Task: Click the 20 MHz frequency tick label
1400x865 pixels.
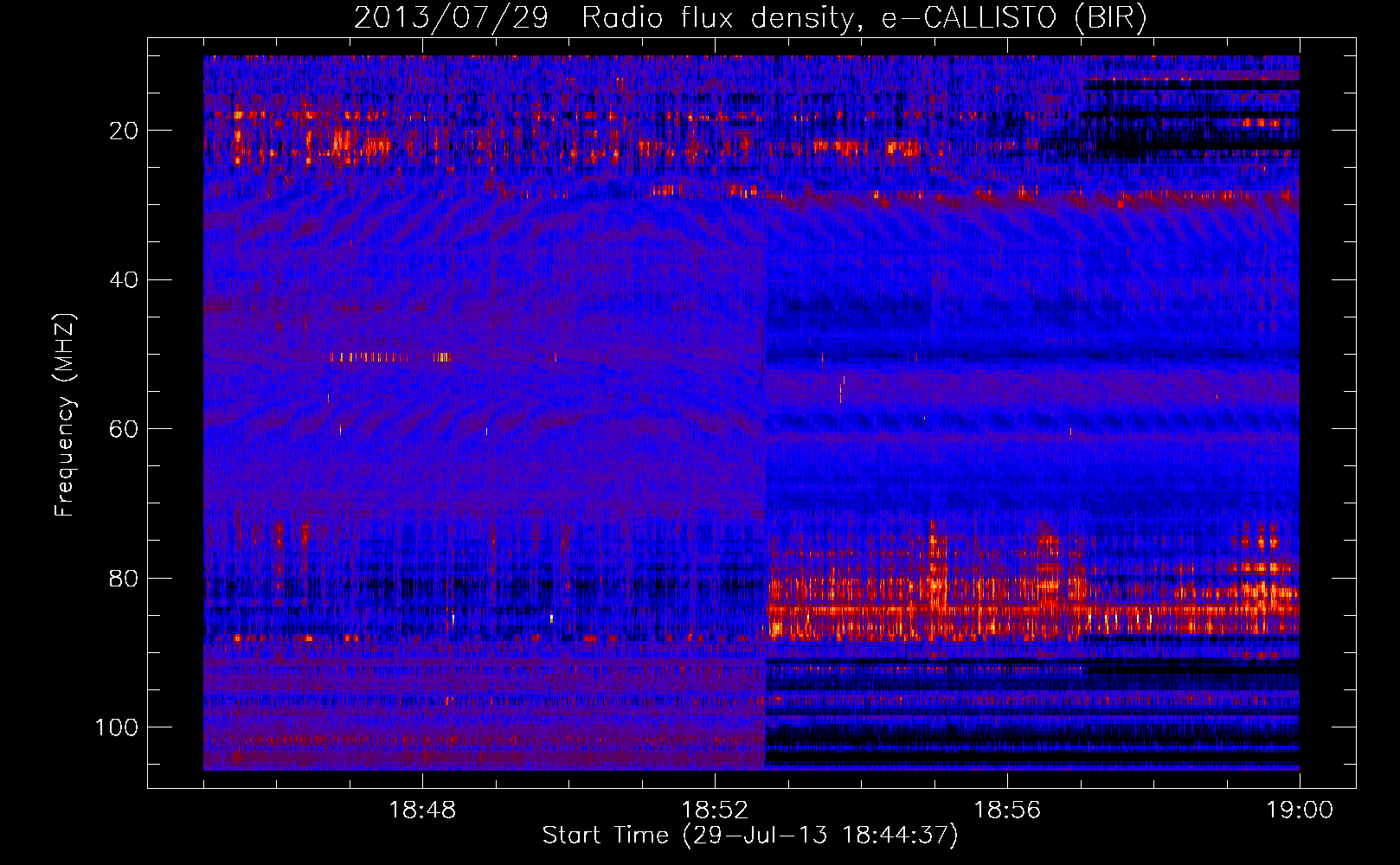Action: click(125, 131)
